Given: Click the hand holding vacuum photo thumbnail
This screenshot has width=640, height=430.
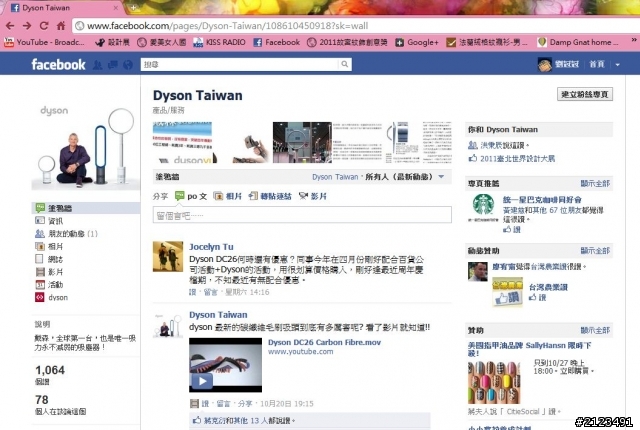Looking at the screenshot, I should [242, 142].
